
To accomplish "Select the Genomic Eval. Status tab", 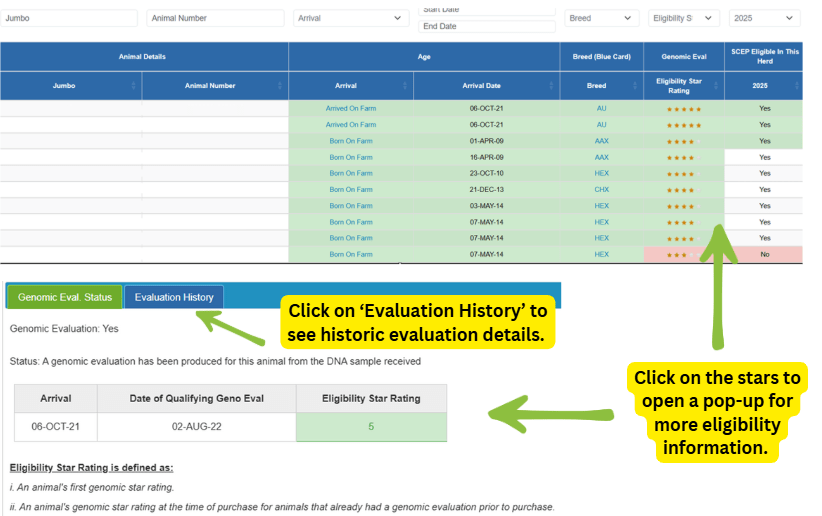I will coord(65,297).
